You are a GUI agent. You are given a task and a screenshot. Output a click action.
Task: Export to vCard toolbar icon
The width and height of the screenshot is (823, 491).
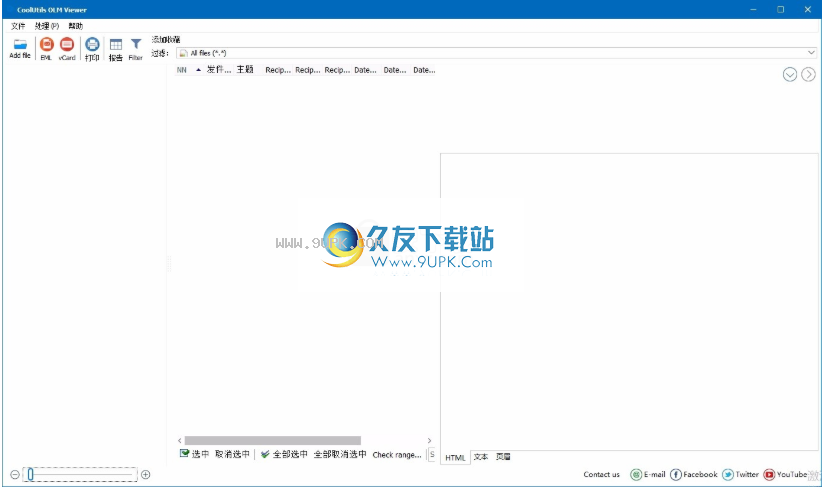[x=67, y=44]
